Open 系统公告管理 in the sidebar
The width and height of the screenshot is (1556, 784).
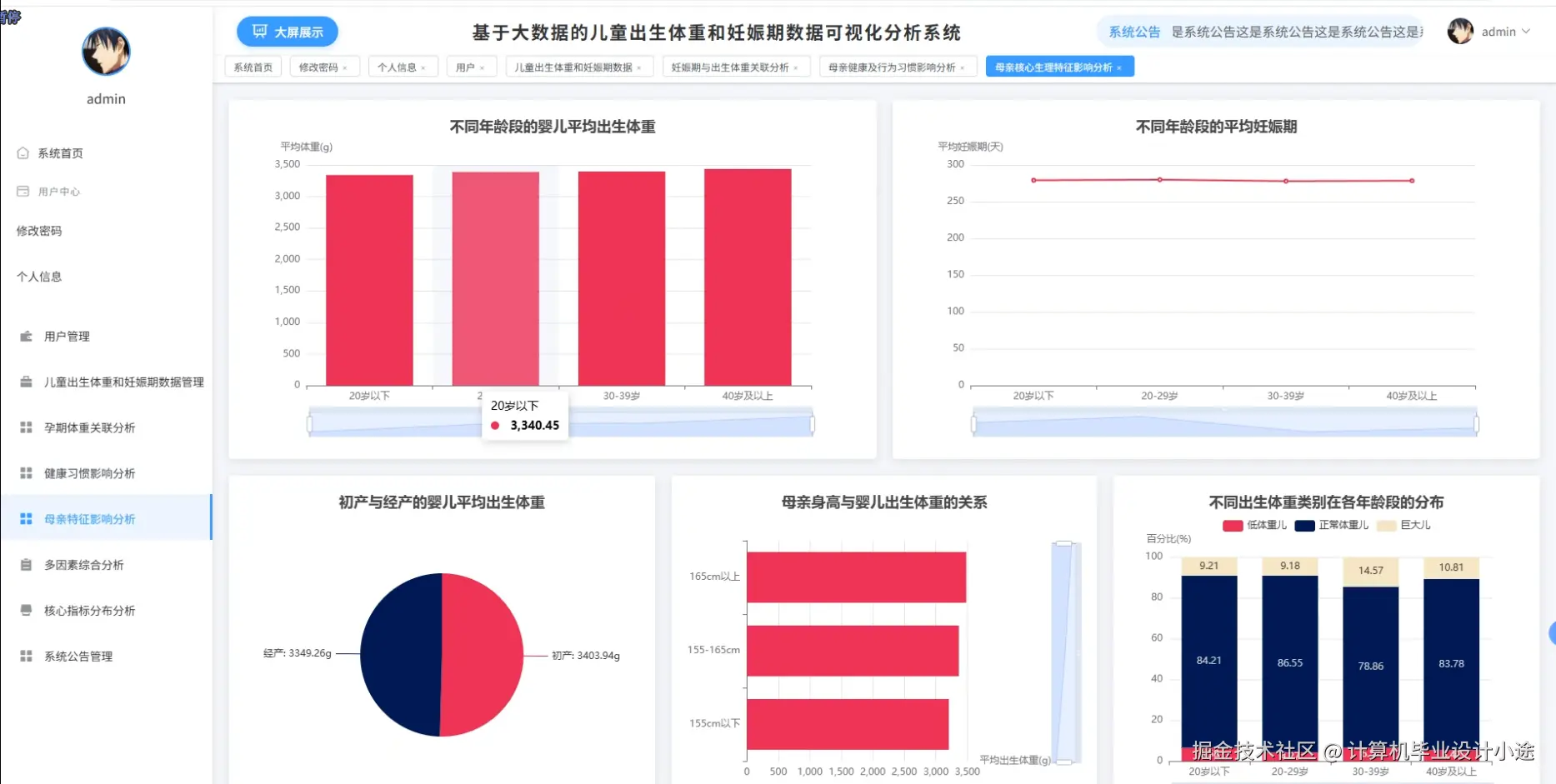coord(24,656)
